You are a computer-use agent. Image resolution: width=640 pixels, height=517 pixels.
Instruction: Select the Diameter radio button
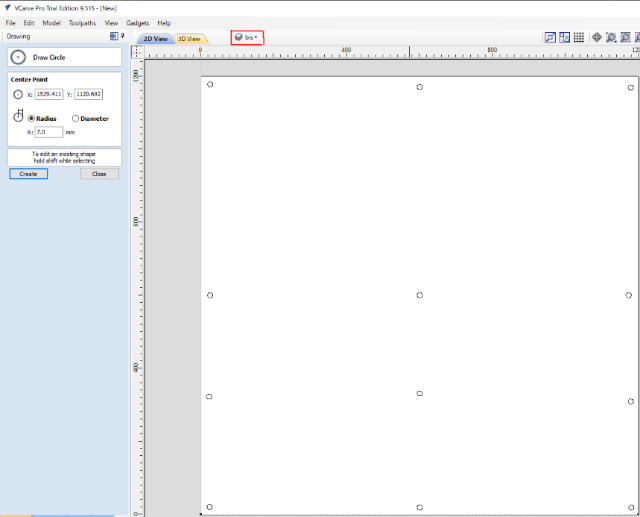75,118
